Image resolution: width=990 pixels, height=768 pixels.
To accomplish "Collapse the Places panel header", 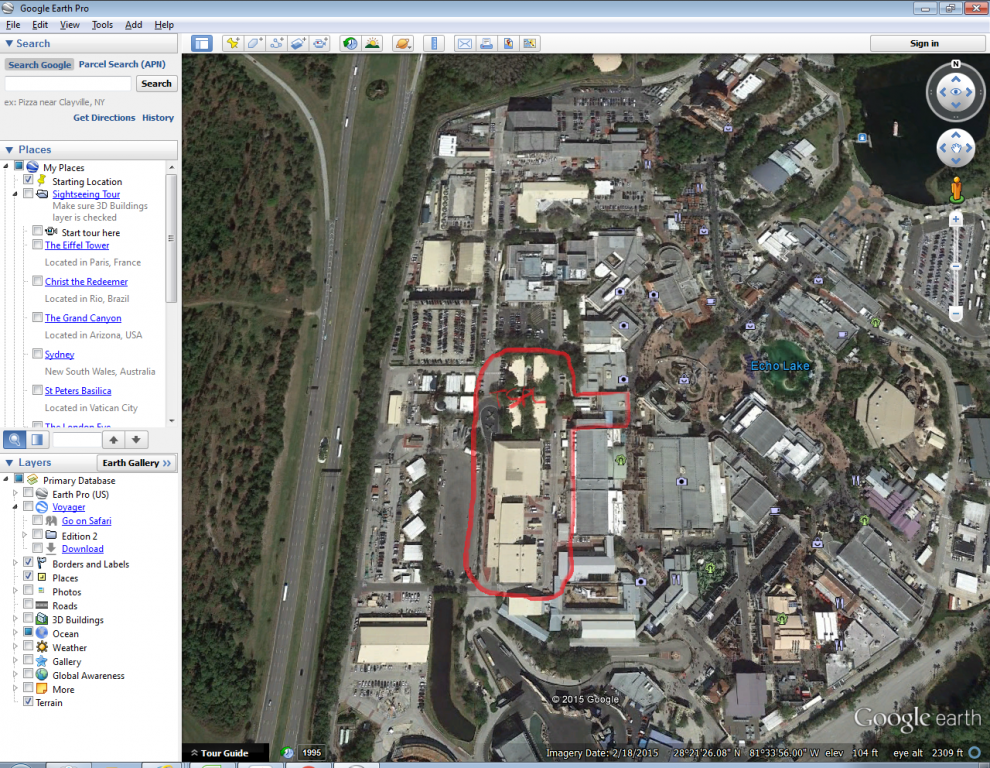I will click(9, 150).
